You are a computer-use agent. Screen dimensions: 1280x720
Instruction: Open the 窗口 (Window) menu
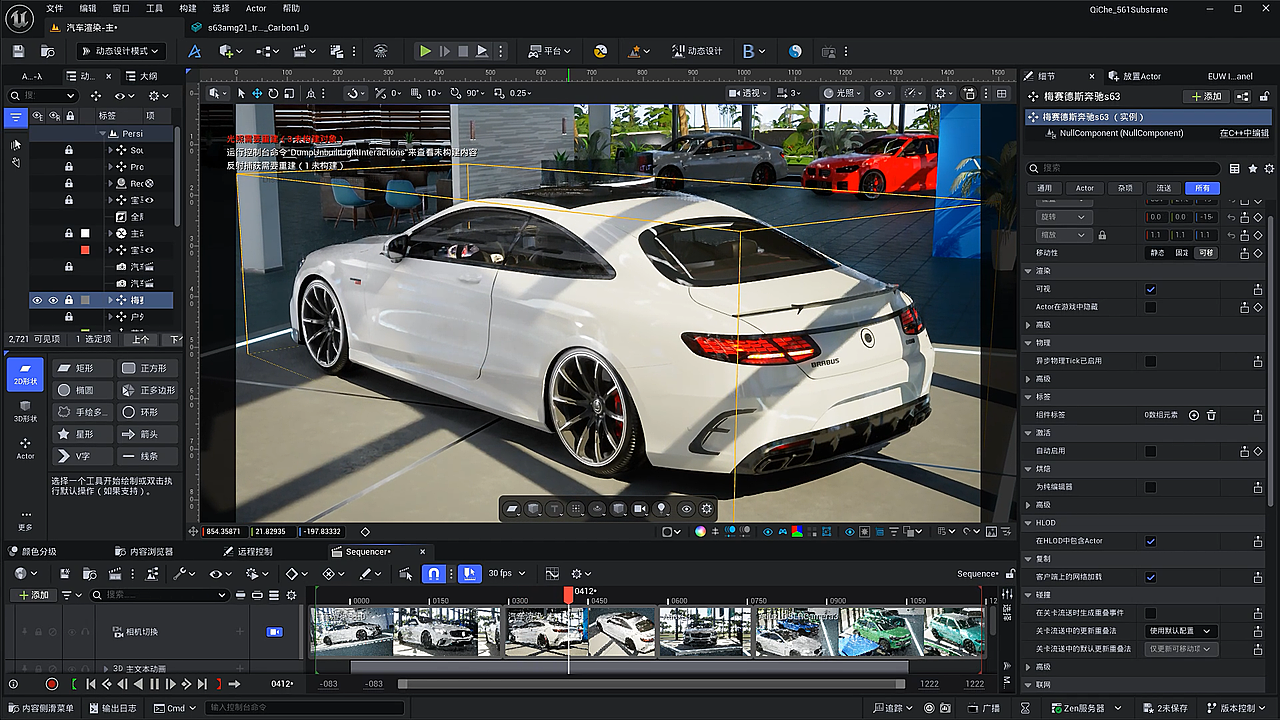[120, 8]
